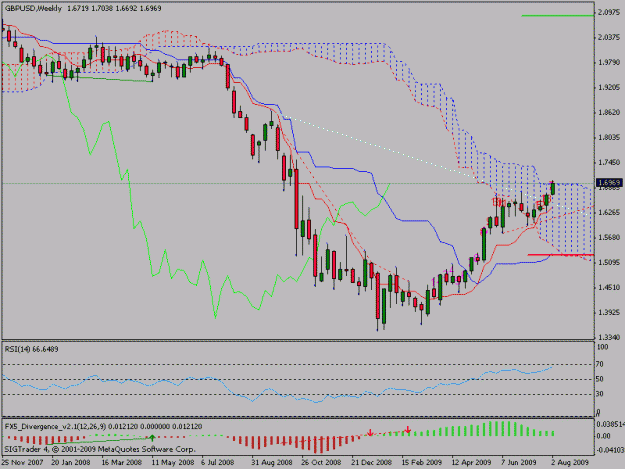625x469 pixels.
Task: Click the GBPUSD,Weekly chart title text
Action: (33, 8)
